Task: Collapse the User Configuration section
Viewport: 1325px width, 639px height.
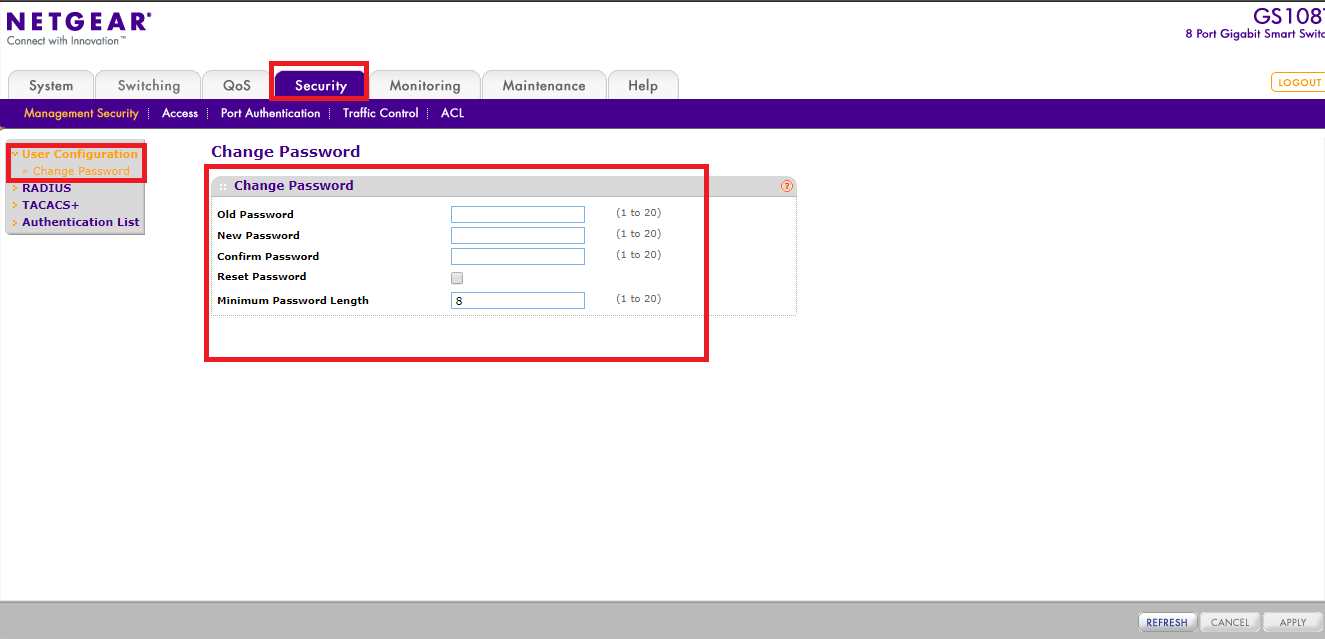Action: click(79, 154)
